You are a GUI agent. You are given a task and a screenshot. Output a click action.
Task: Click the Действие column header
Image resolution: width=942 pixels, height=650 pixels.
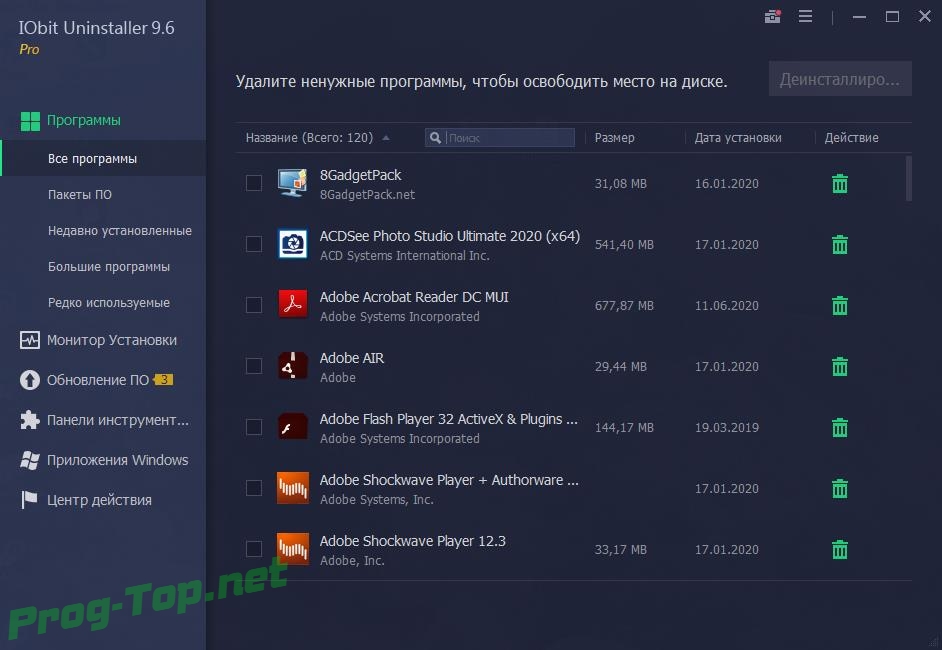click(851, 138)
